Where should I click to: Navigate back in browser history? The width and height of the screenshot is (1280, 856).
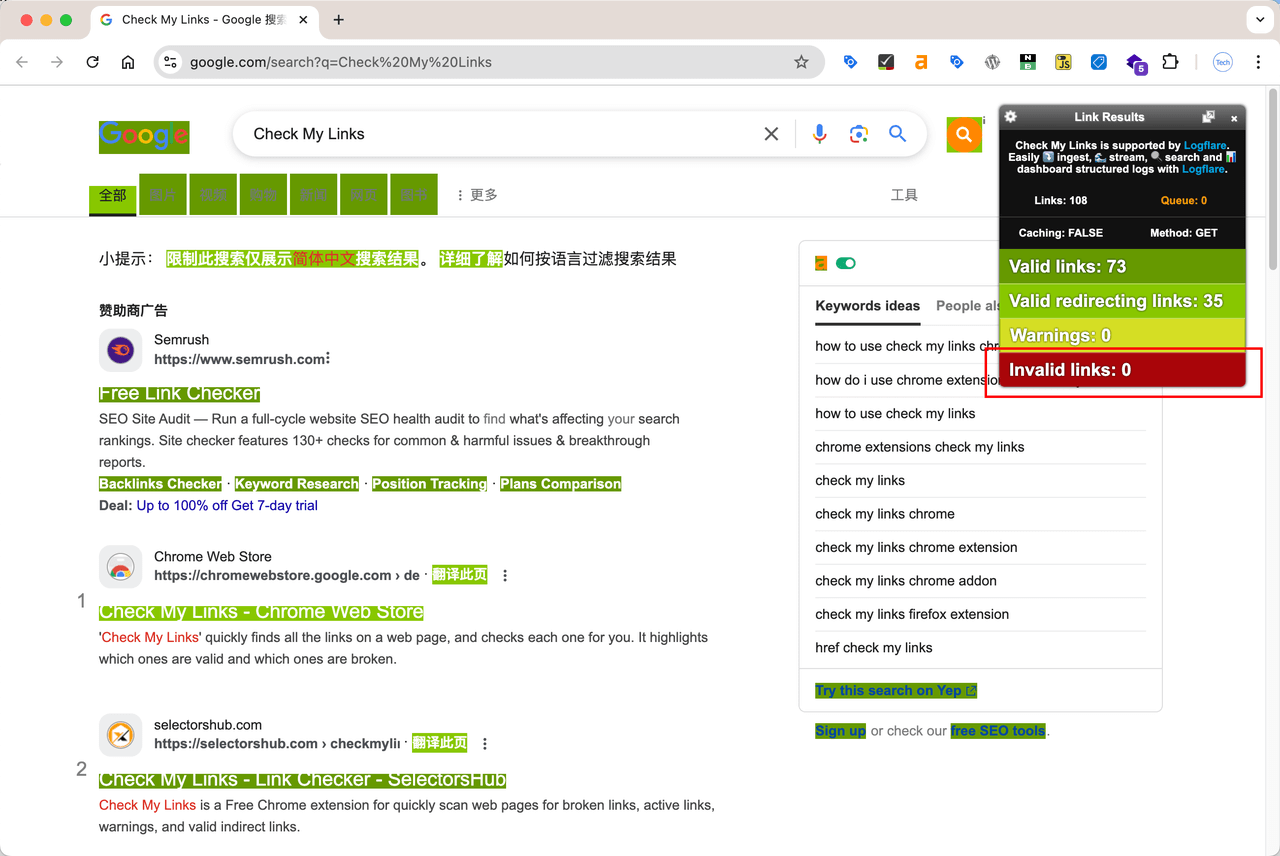point(22,62)
